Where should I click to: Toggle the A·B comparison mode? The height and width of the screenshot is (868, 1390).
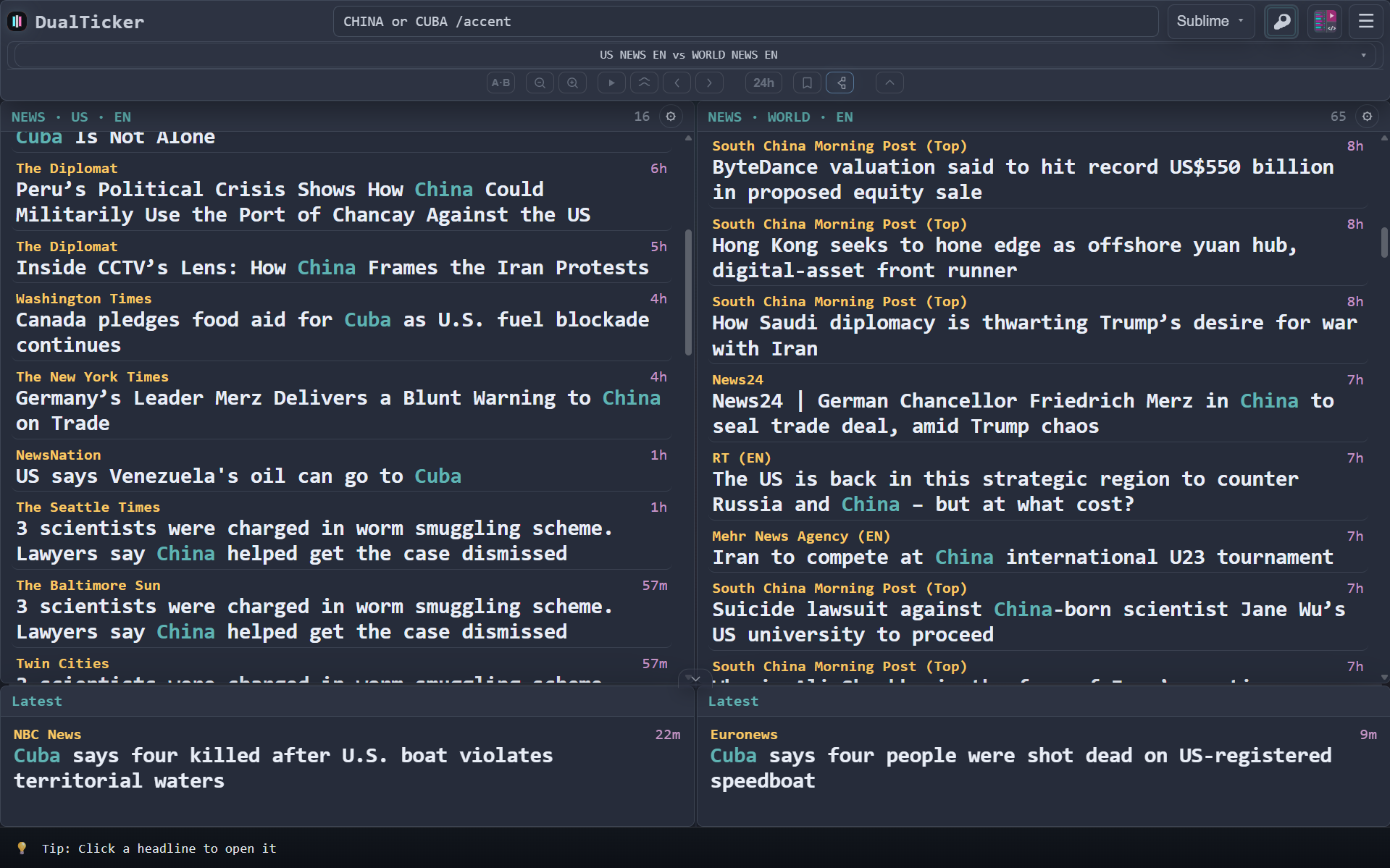pyautogui.click(x=501, y=83)
